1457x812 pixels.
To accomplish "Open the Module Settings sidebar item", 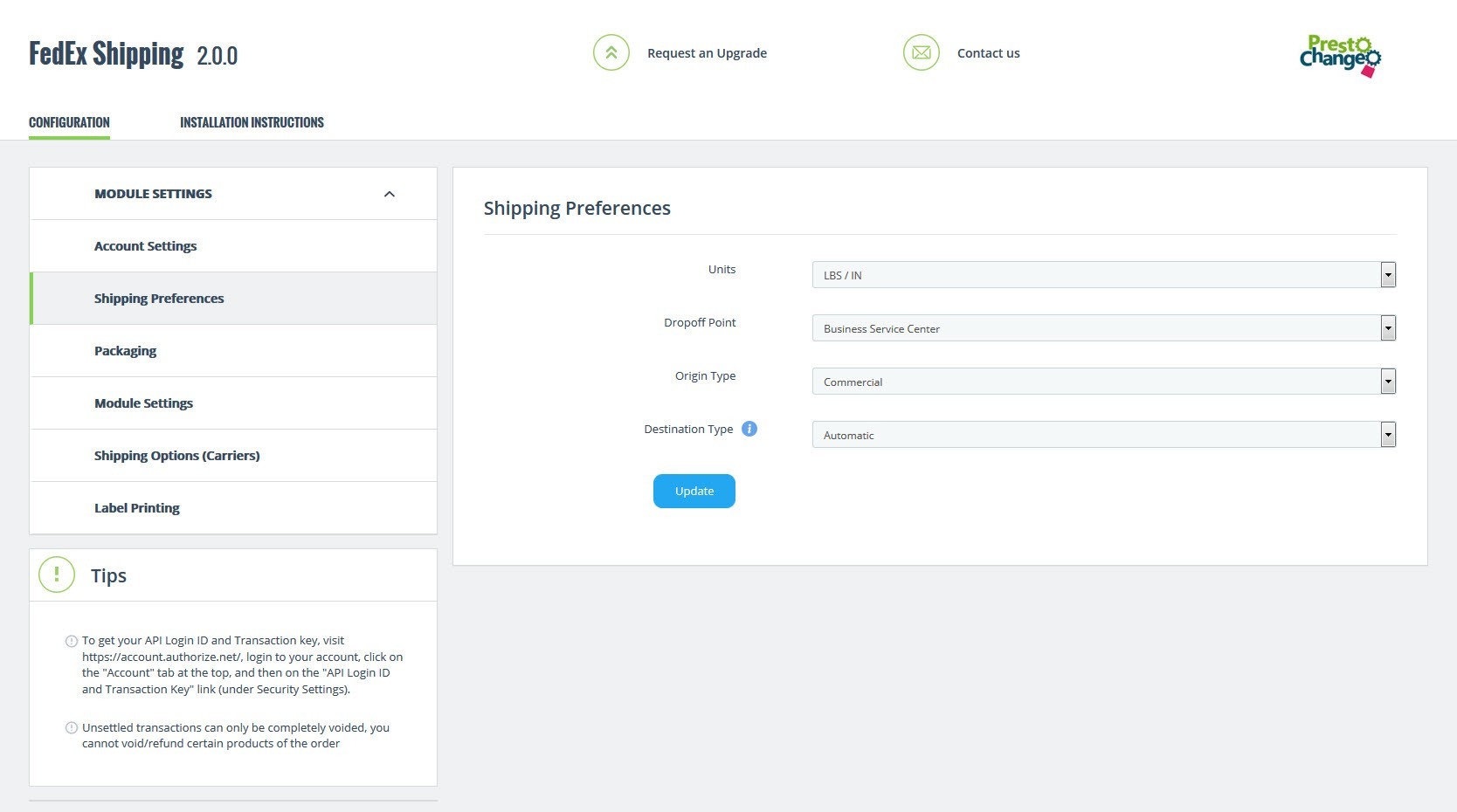I will point(233,403).
